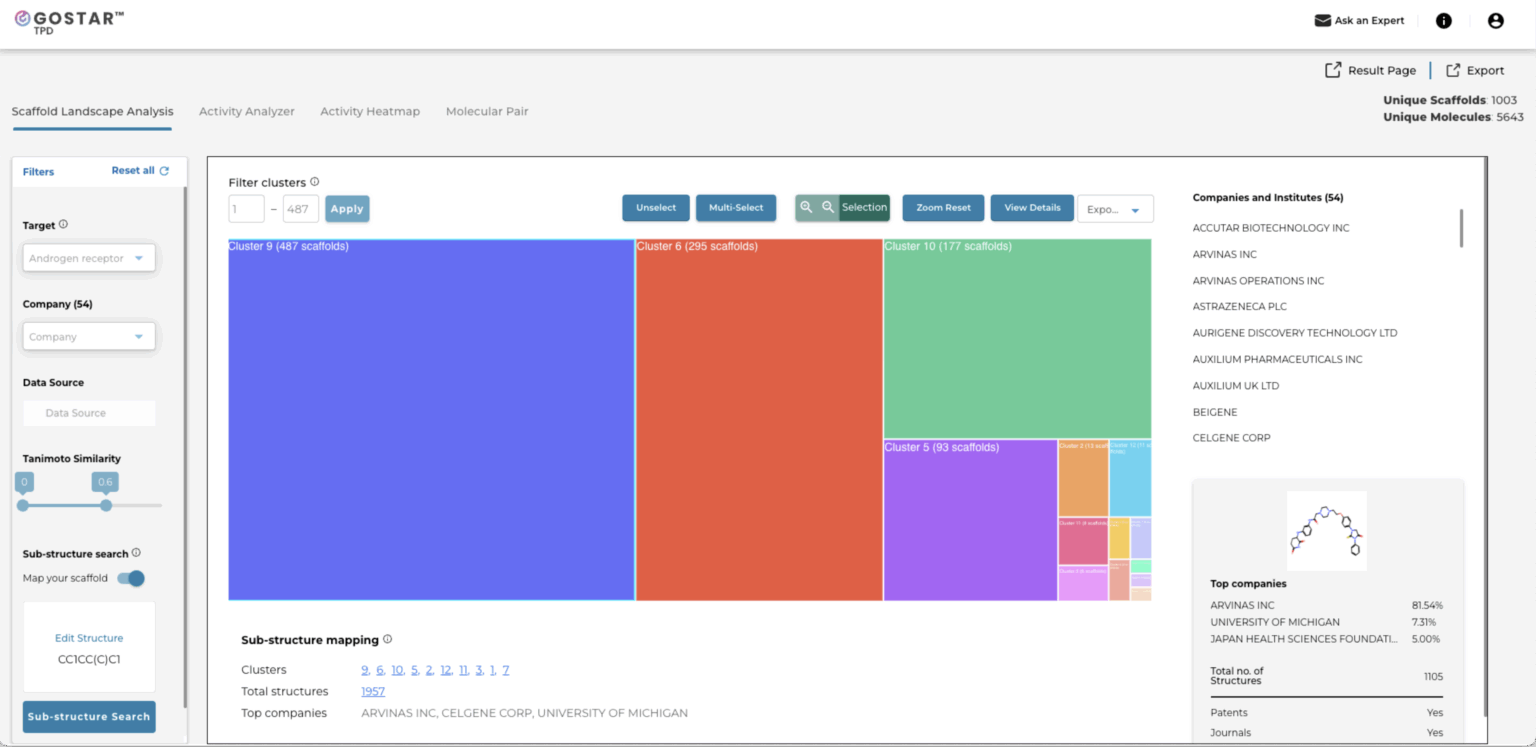
Task: Open the info icon in the top bar
Action: (1443, 20)
